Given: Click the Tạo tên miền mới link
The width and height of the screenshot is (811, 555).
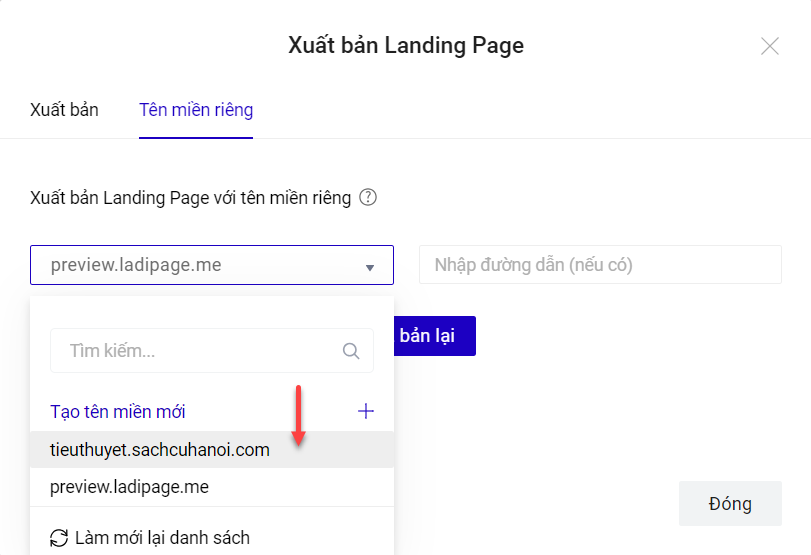Looking at the screenshot, I should pos(118,411).
